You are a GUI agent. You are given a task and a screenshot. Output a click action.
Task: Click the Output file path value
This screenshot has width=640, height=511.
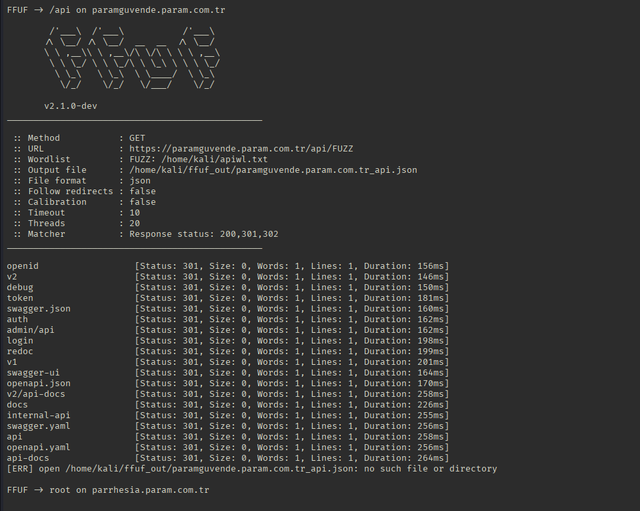coord(273,170)
